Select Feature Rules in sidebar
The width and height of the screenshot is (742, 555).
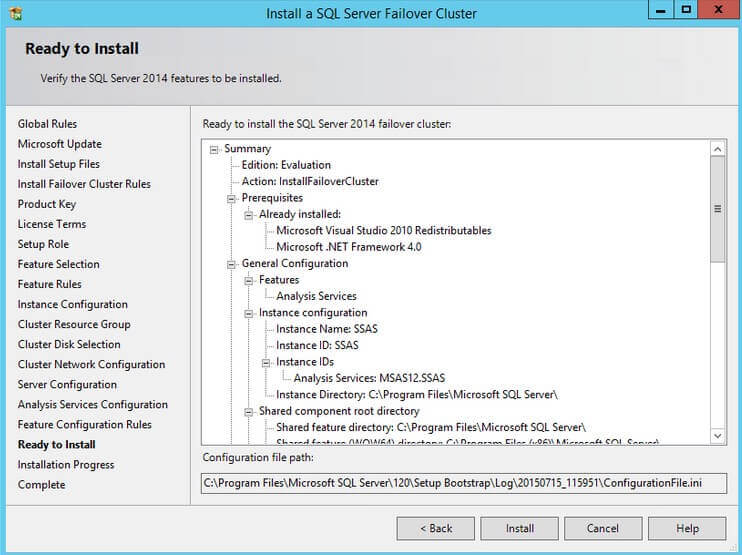[50, 284]
